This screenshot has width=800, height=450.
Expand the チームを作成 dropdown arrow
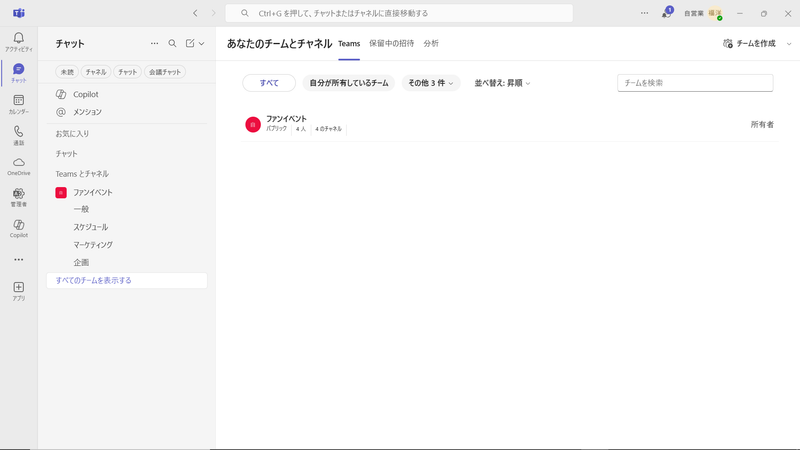pos(789,44)
